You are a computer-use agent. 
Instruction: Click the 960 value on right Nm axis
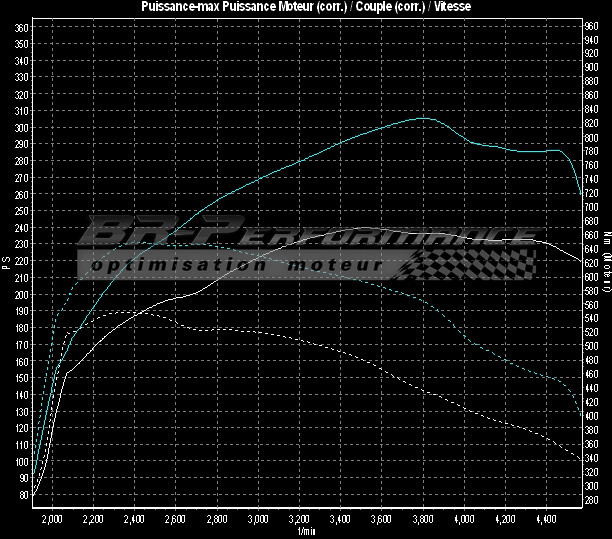[x=592, y=26]
